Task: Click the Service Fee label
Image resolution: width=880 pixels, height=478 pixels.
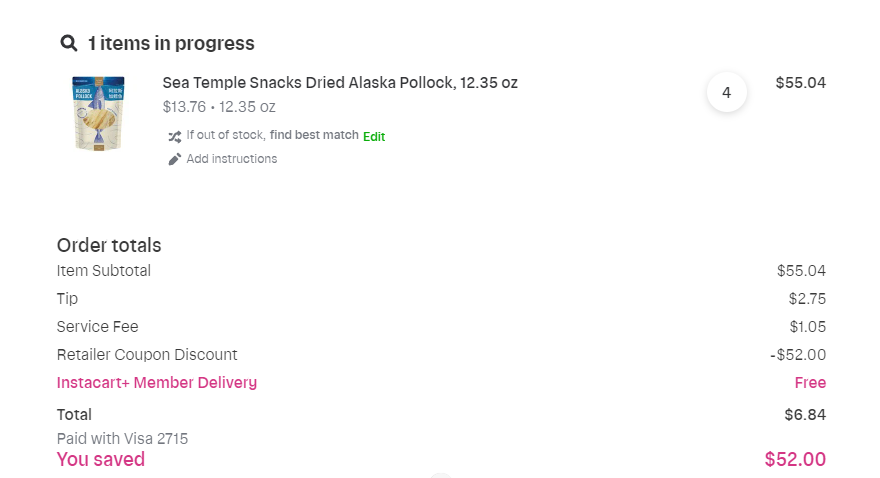Action: coord(98,326)
